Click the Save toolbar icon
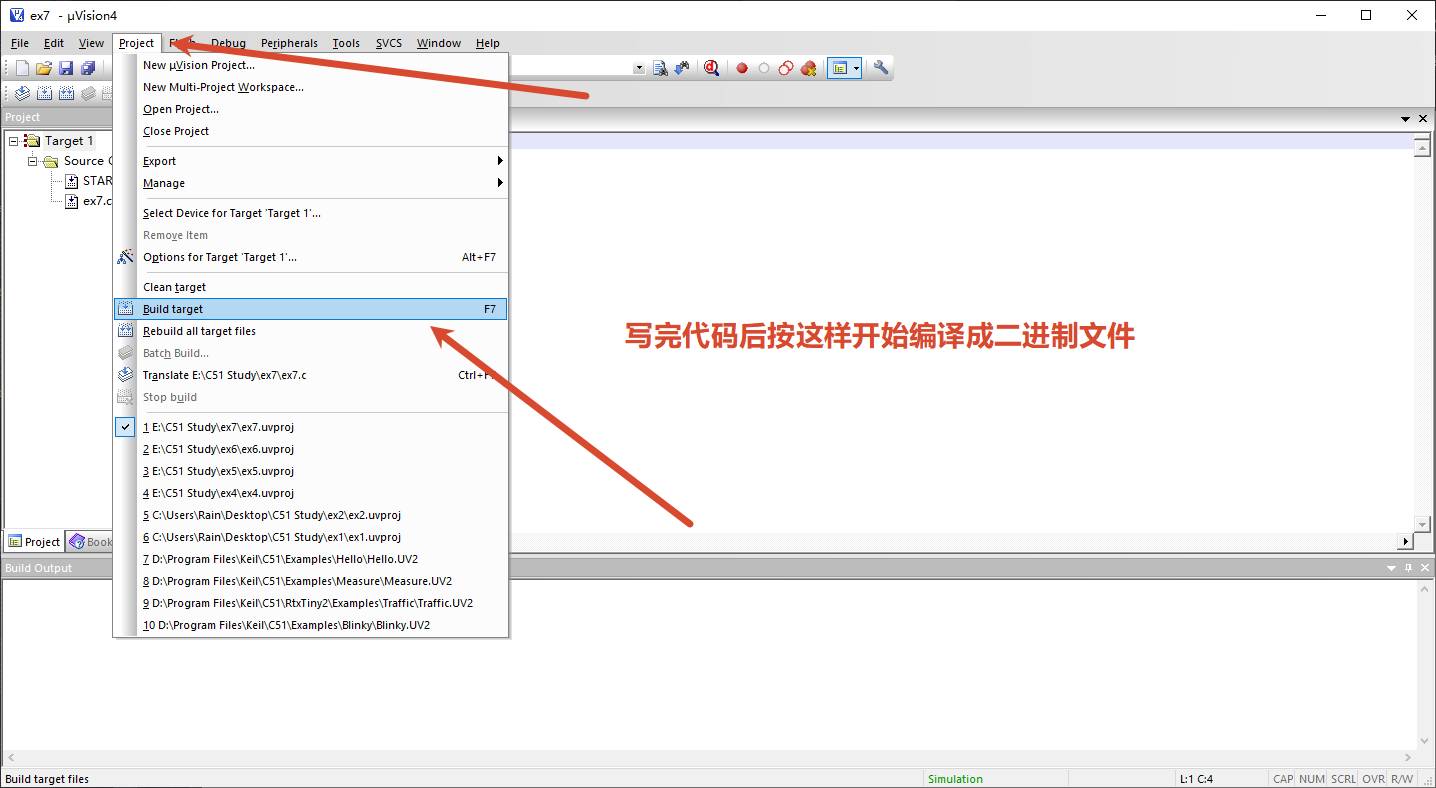 (65, 67)
